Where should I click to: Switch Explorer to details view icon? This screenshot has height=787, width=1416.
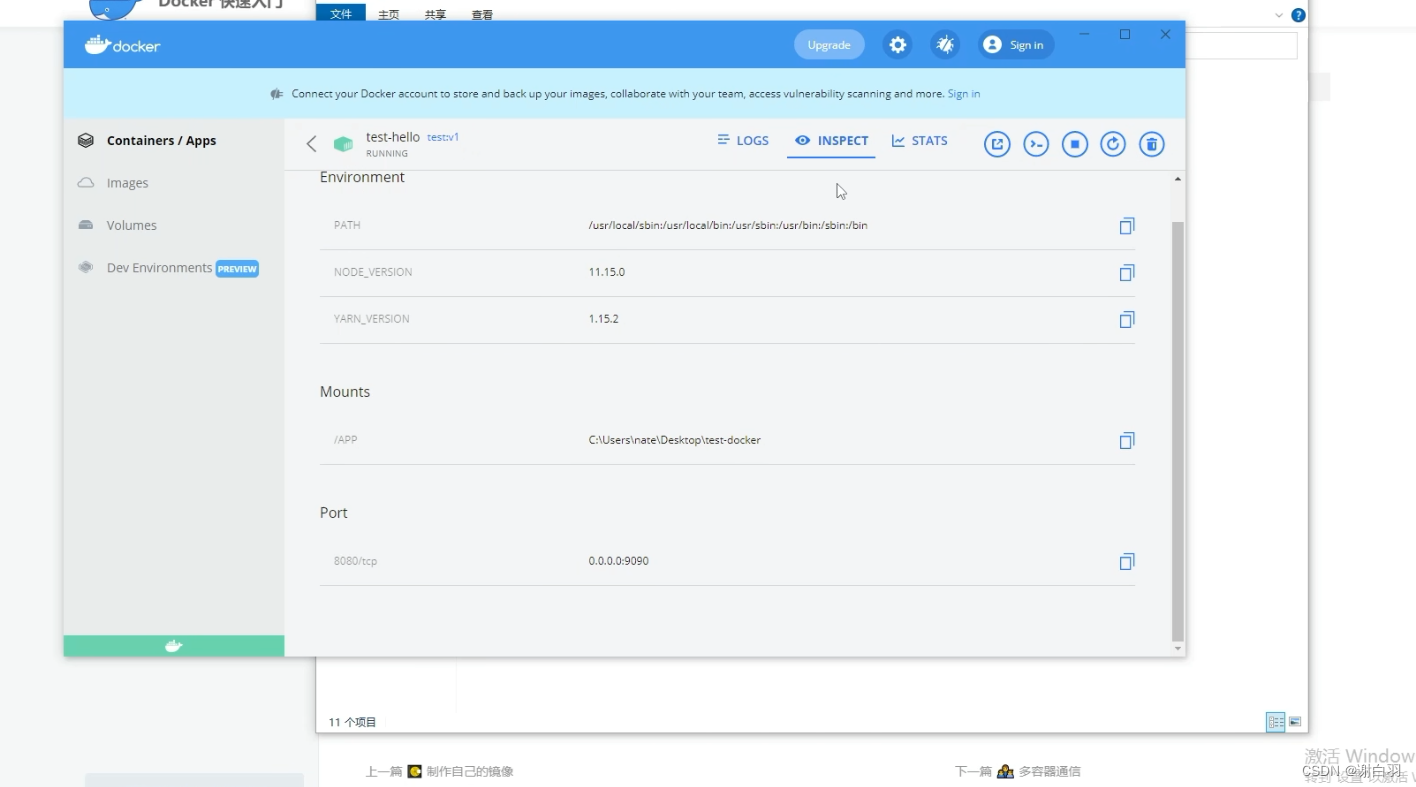(1276, 722)
